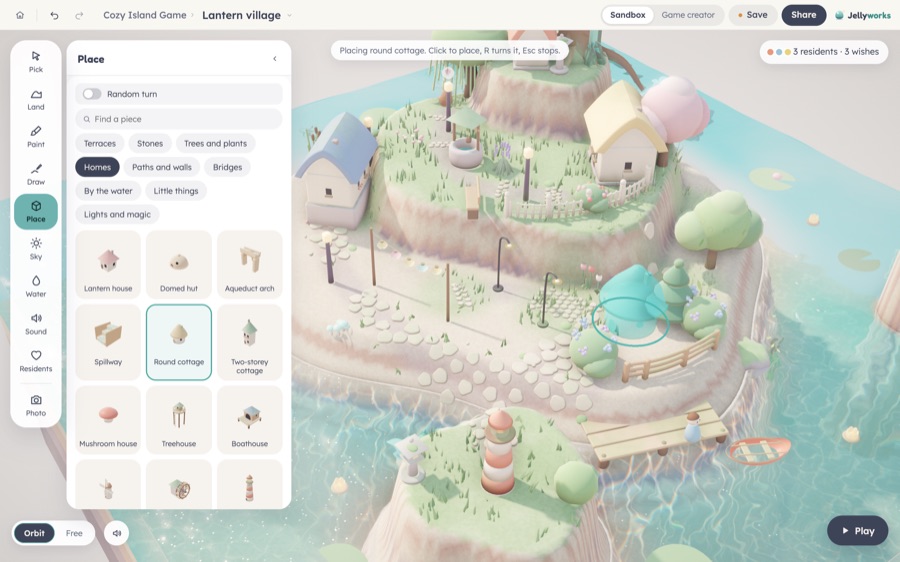Open Cozy Island Game breadcrumb
900x562 pixels.
pyautogui.click(x=145, y=15)
